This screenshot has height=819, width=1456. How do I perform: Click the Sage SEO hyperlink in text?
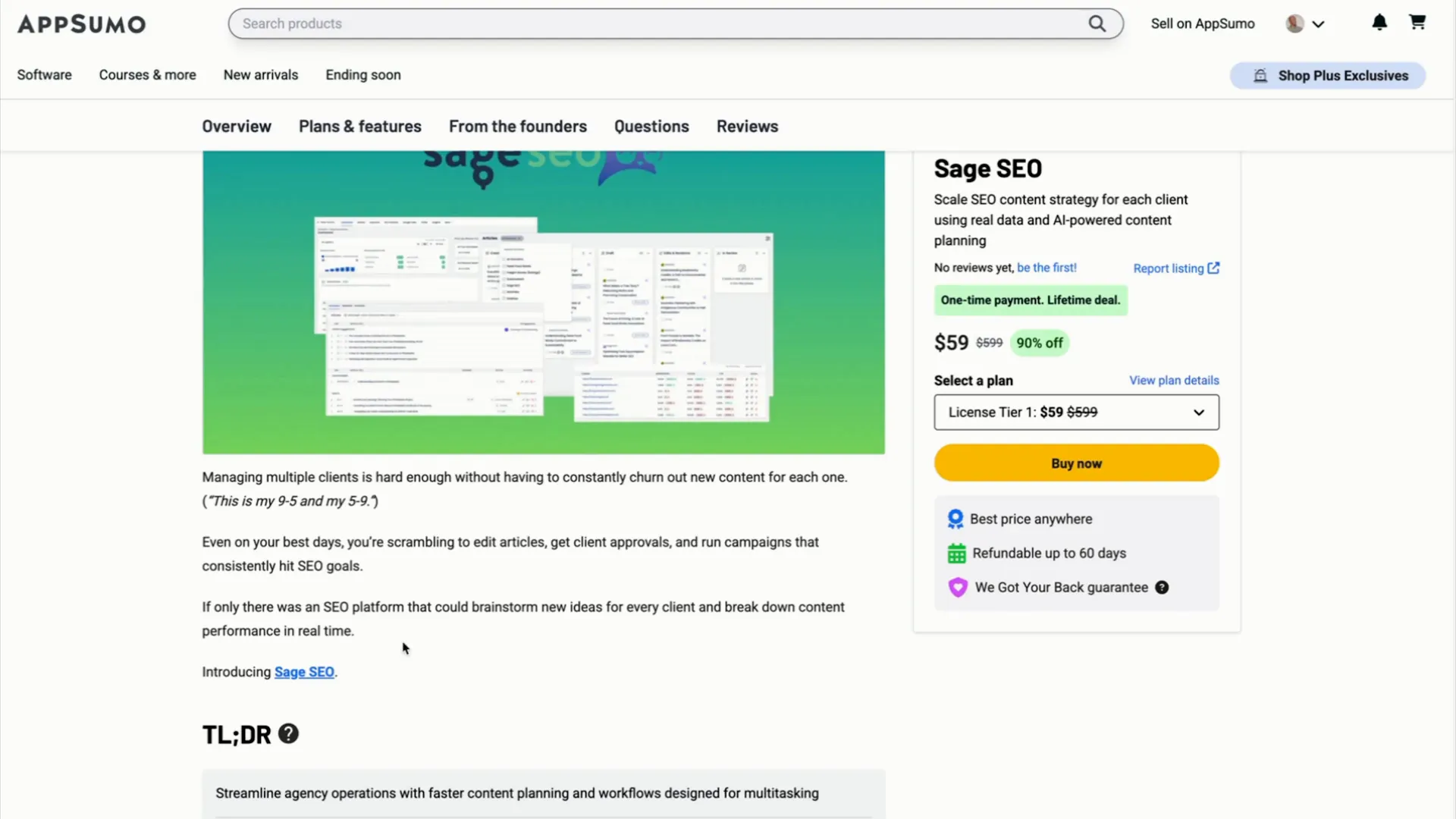coord(304,672)
